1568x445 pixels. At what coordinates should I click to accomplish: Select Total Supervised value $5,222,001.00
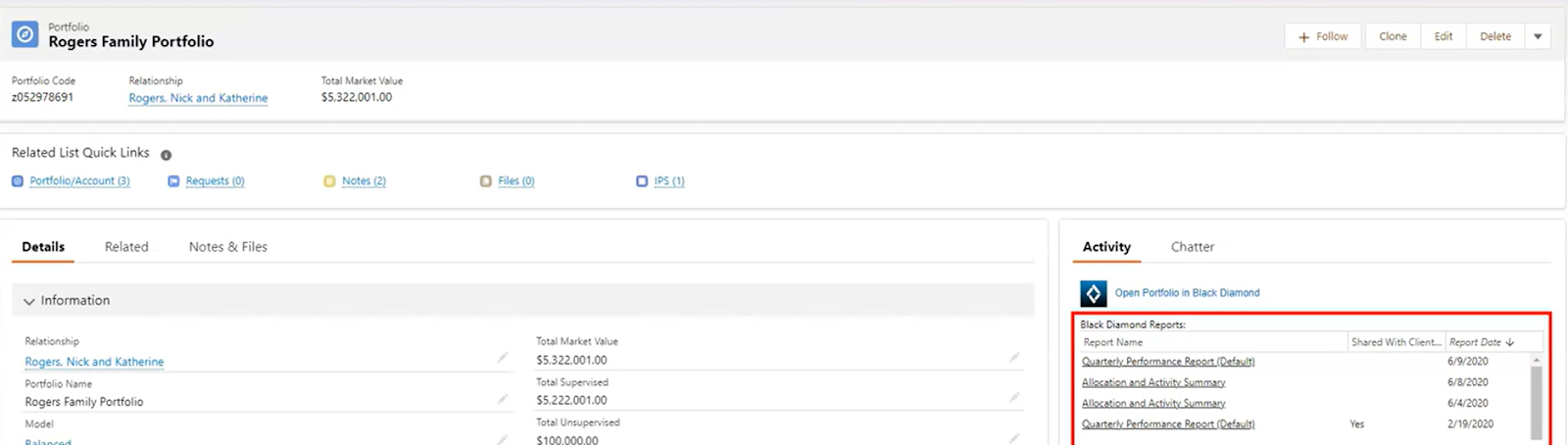571,400
